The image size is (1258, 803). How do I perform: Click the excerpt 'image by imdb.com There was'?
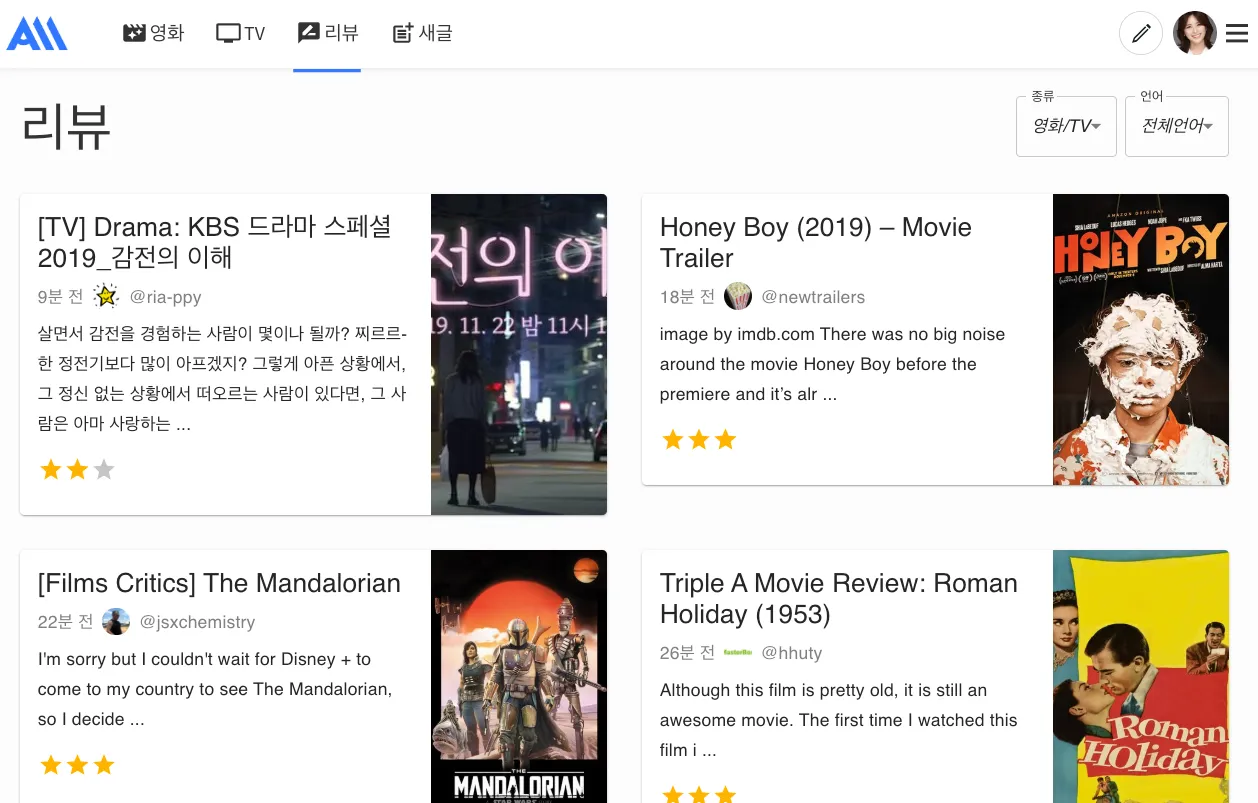[x=832, y=364]
